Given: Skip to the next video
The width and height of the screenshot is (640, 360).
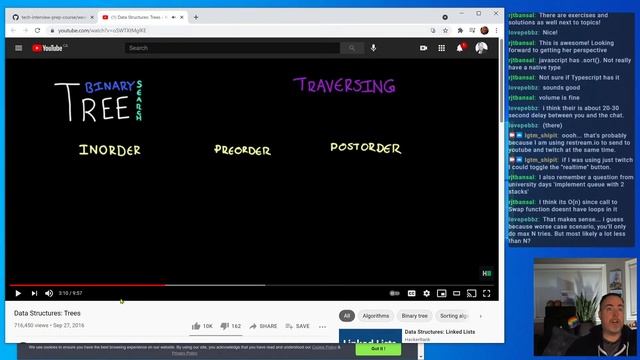Looking at the screenshot, I should tap(34, 293).
